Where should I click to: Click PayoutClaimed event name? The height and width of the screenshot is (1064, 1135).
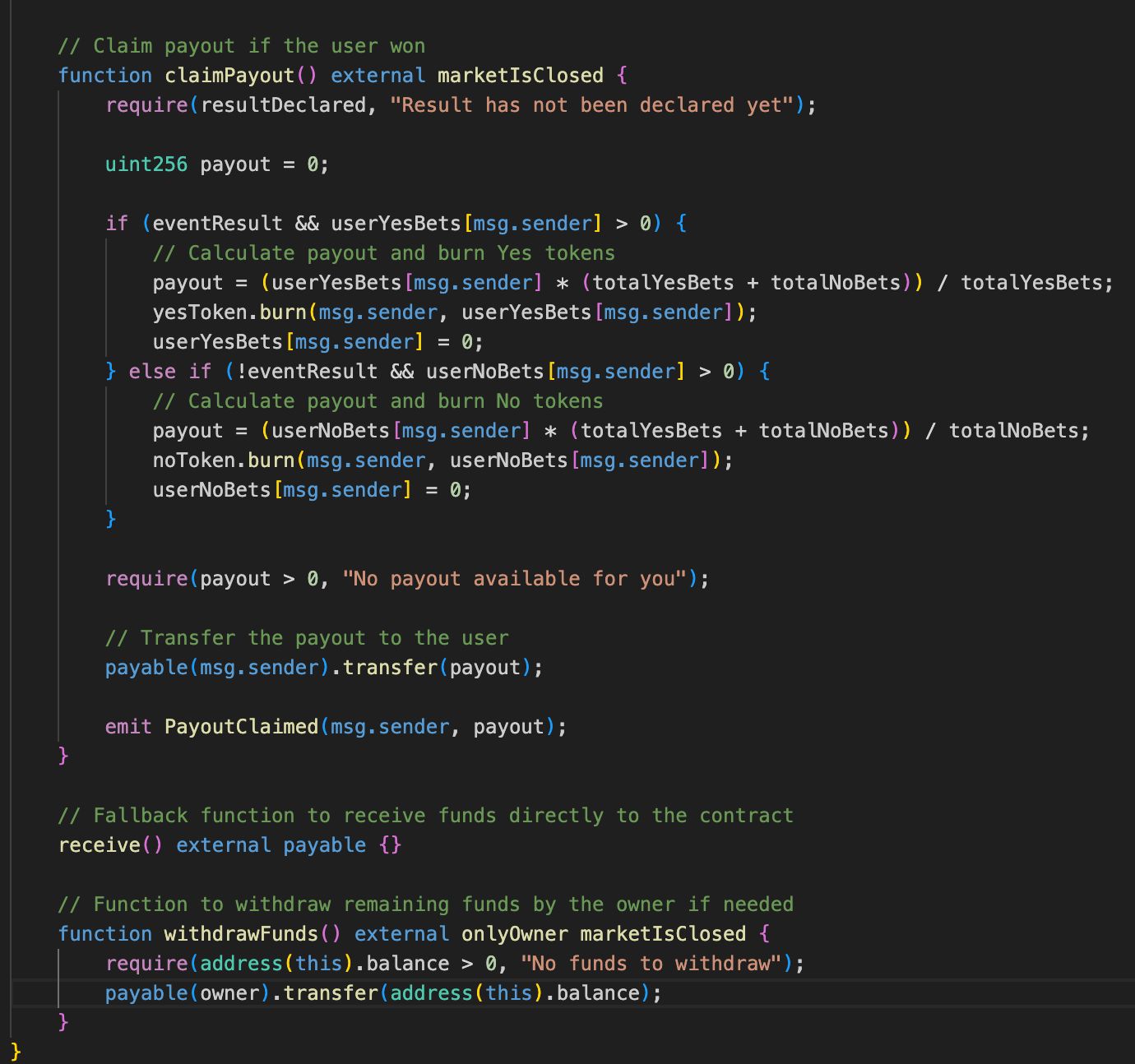point(242,727)
